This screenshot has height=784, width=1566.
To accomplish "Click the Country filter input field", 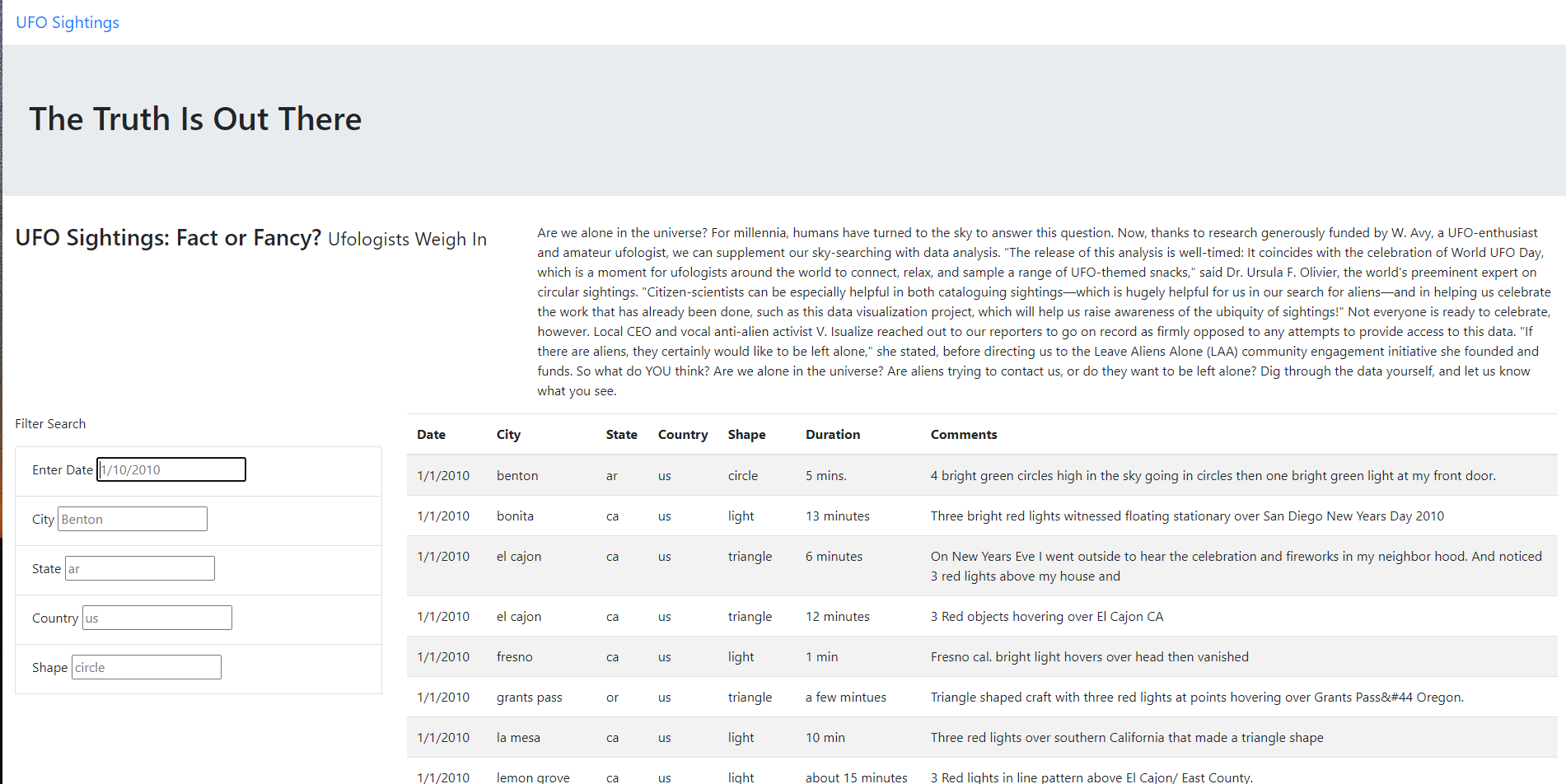I will click(x=157, y=617).
